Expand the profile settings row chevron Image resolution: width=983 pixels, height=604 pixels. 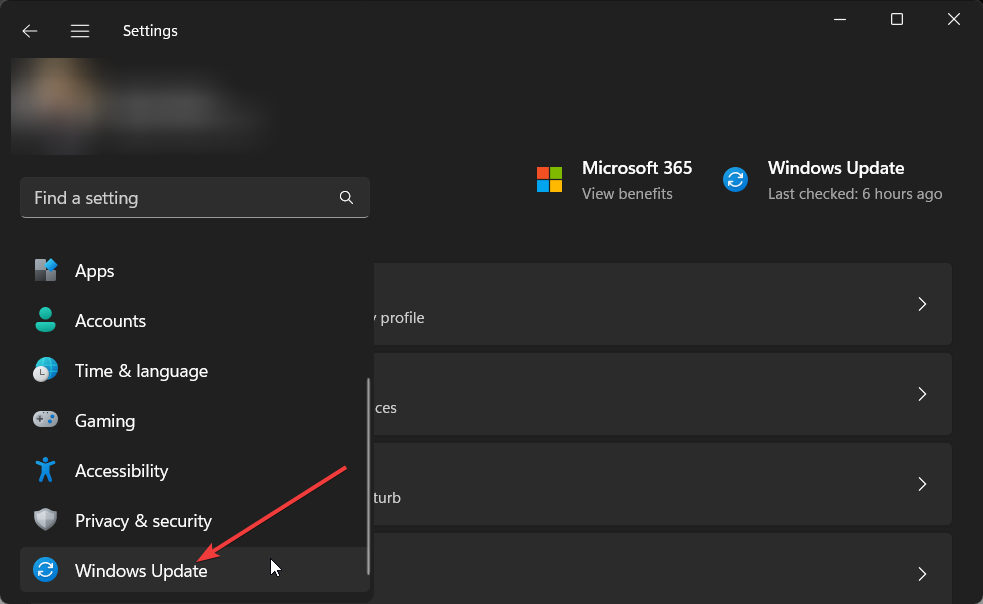[x=922, y=304]
